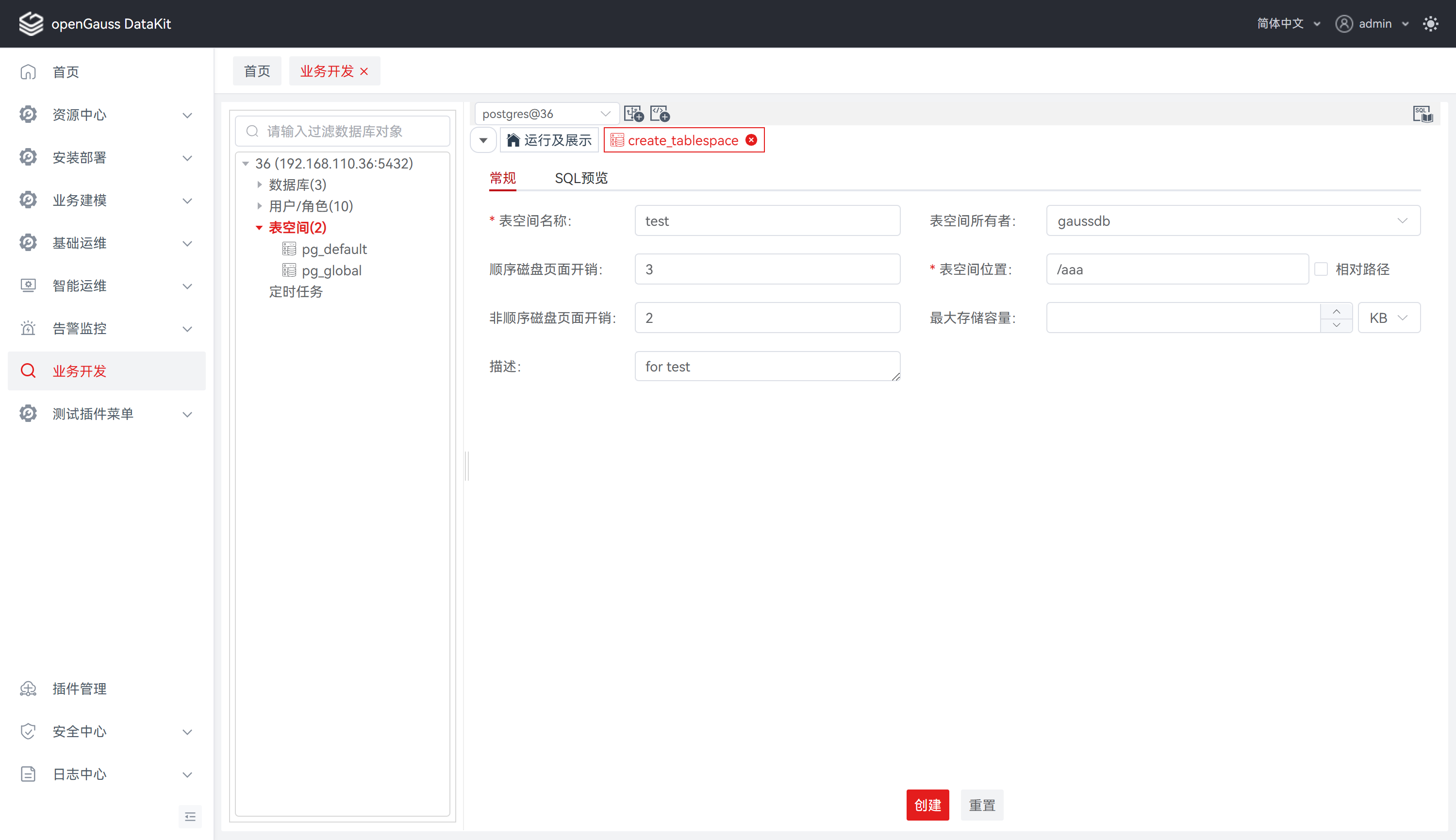
Task: Toggle the light/dark theme icon
Action: 1431,24
